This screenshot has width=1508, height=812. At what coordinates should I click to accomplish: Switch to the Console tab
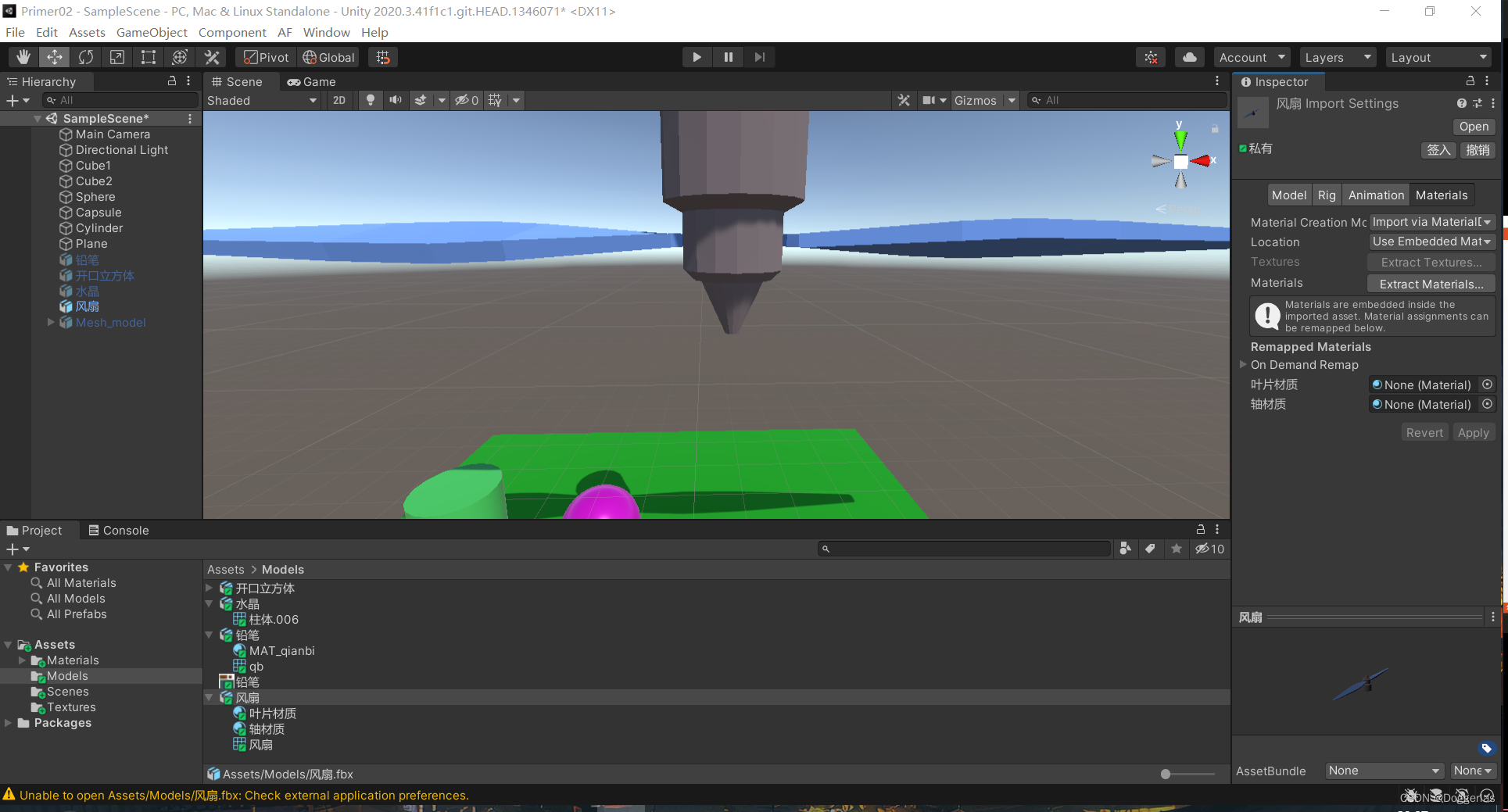tap(118, 530)
